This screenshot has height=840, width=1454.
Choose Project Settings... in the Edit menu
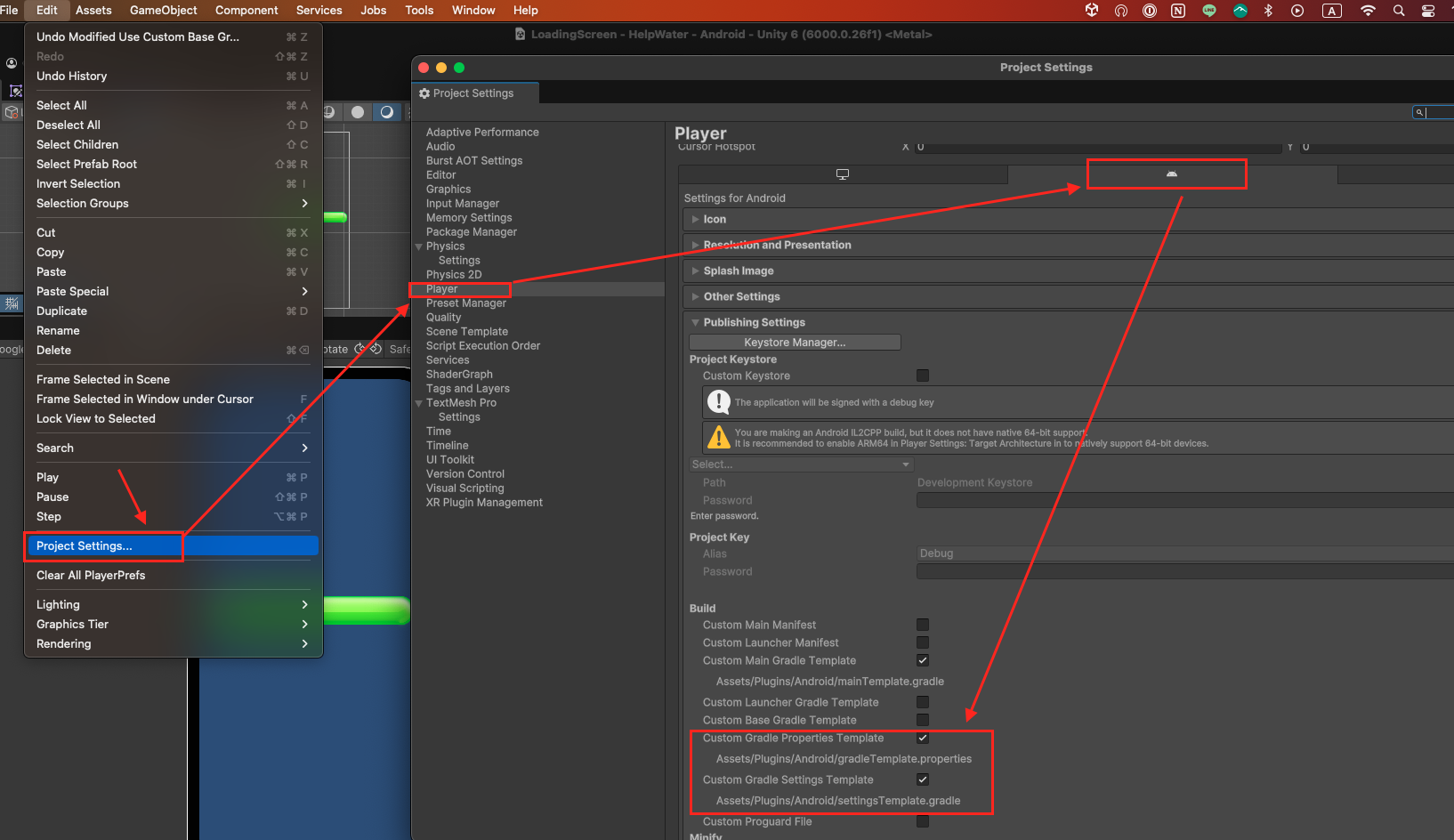coord(173,545)
